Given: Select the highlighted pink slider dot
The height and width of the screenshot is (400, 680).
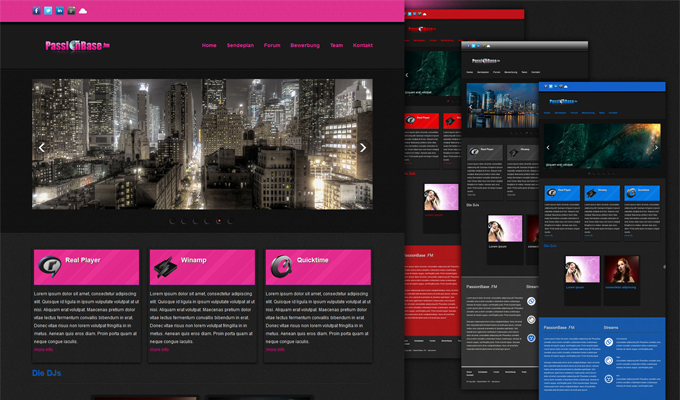Looking at the screenshot, I should [x=219, y=220].
